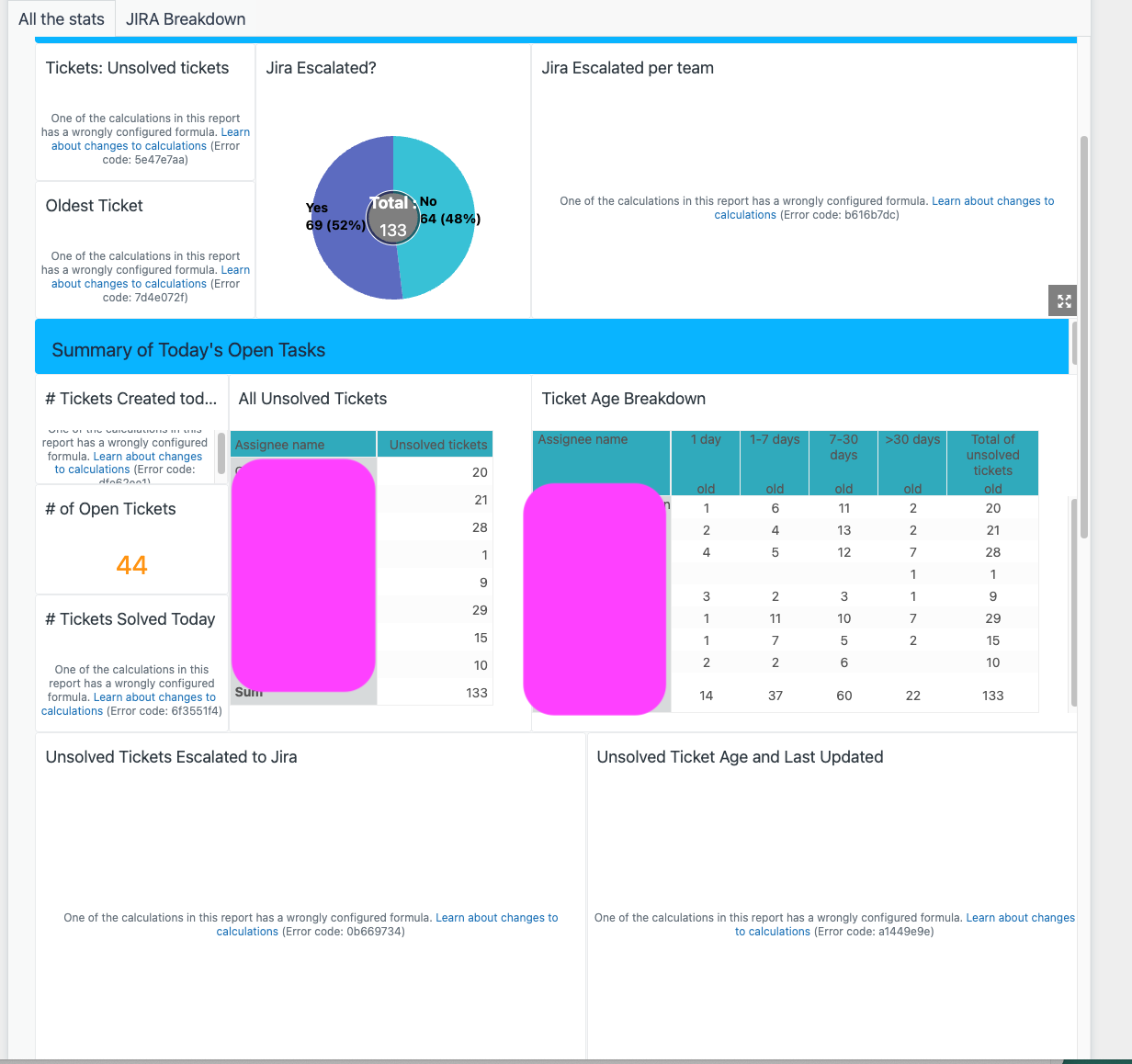The width and height of the screenshot is (1132, 1064).
Task: Click the orange 44 open tickets number
Action: click(x=131, y=565)
